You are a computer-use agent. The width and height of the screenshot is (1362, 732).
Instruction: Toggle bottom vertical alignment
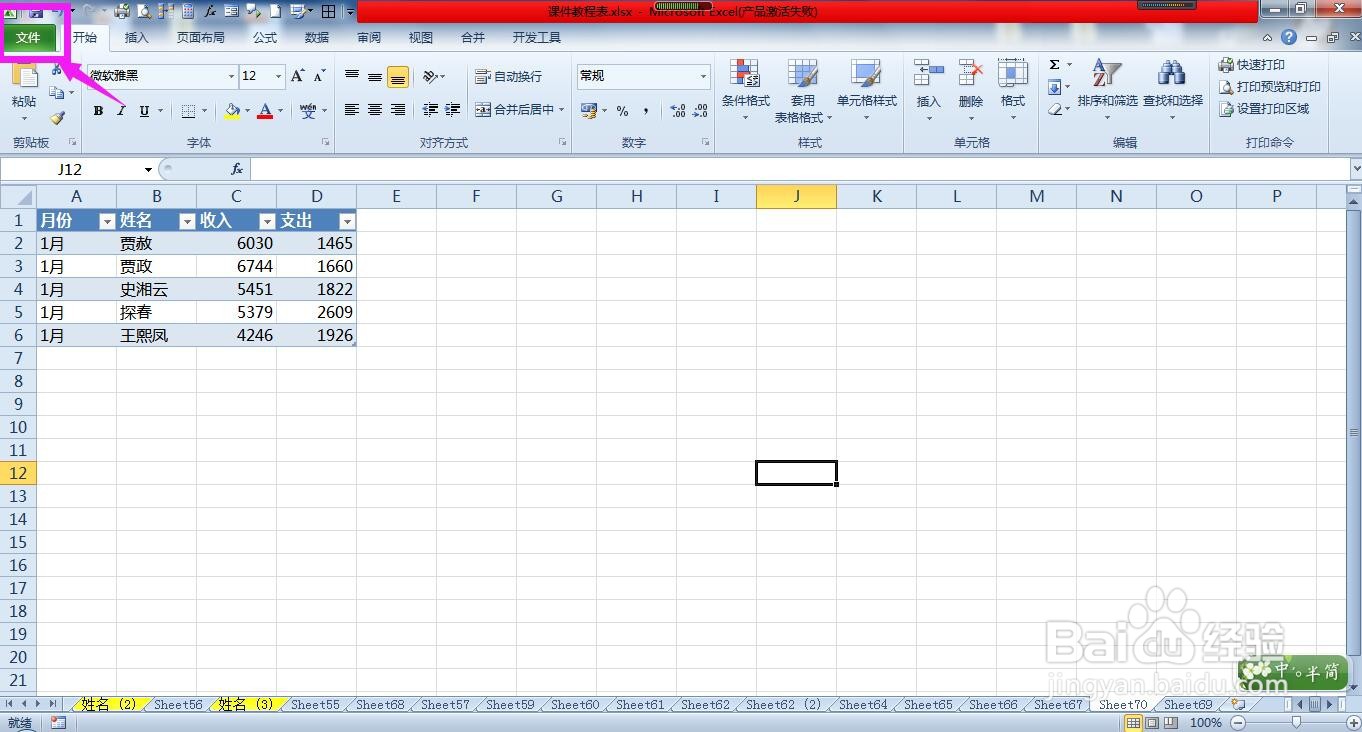pyautogui.click(x=398, y=77)
